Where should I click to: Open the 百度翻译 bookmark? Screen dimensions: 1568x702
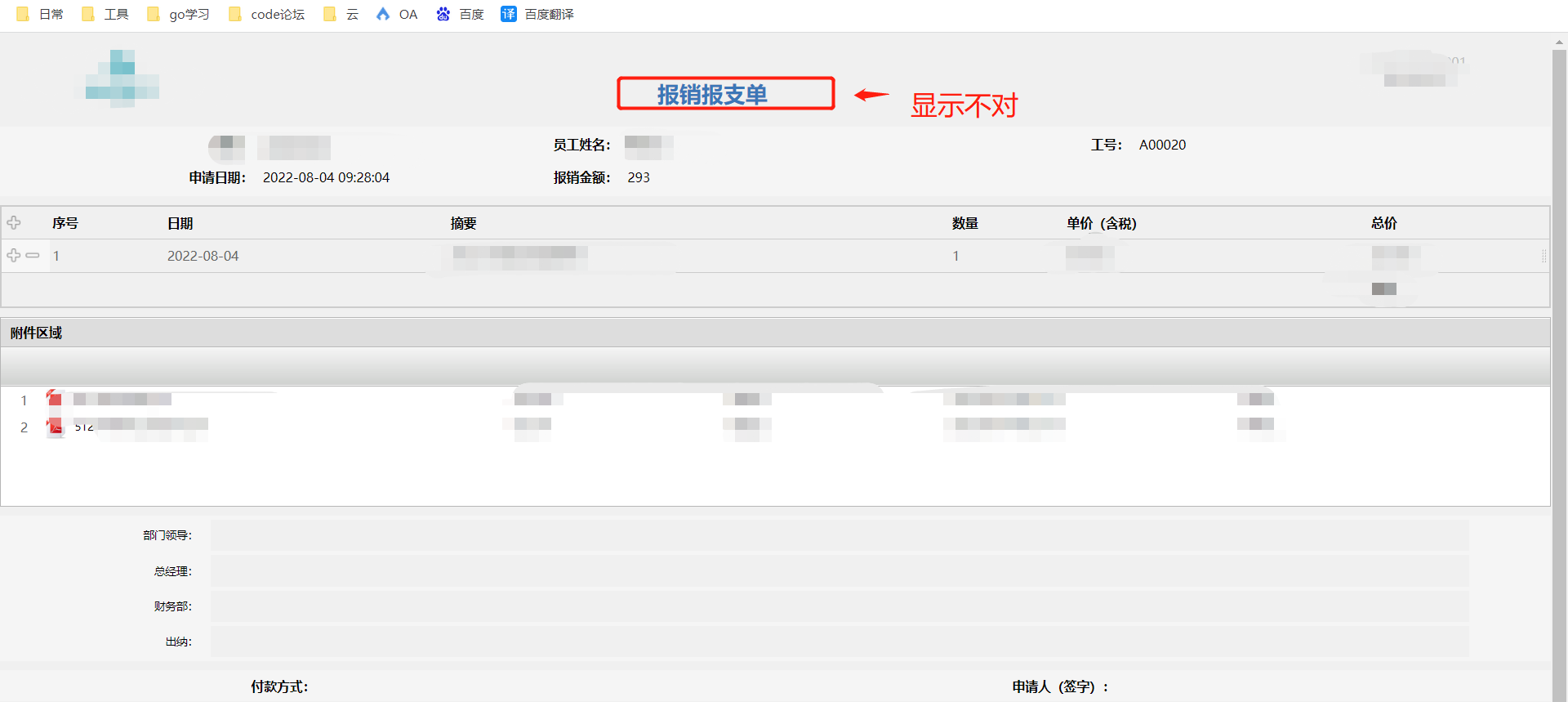pyautogui.click(x=537, y=14)
